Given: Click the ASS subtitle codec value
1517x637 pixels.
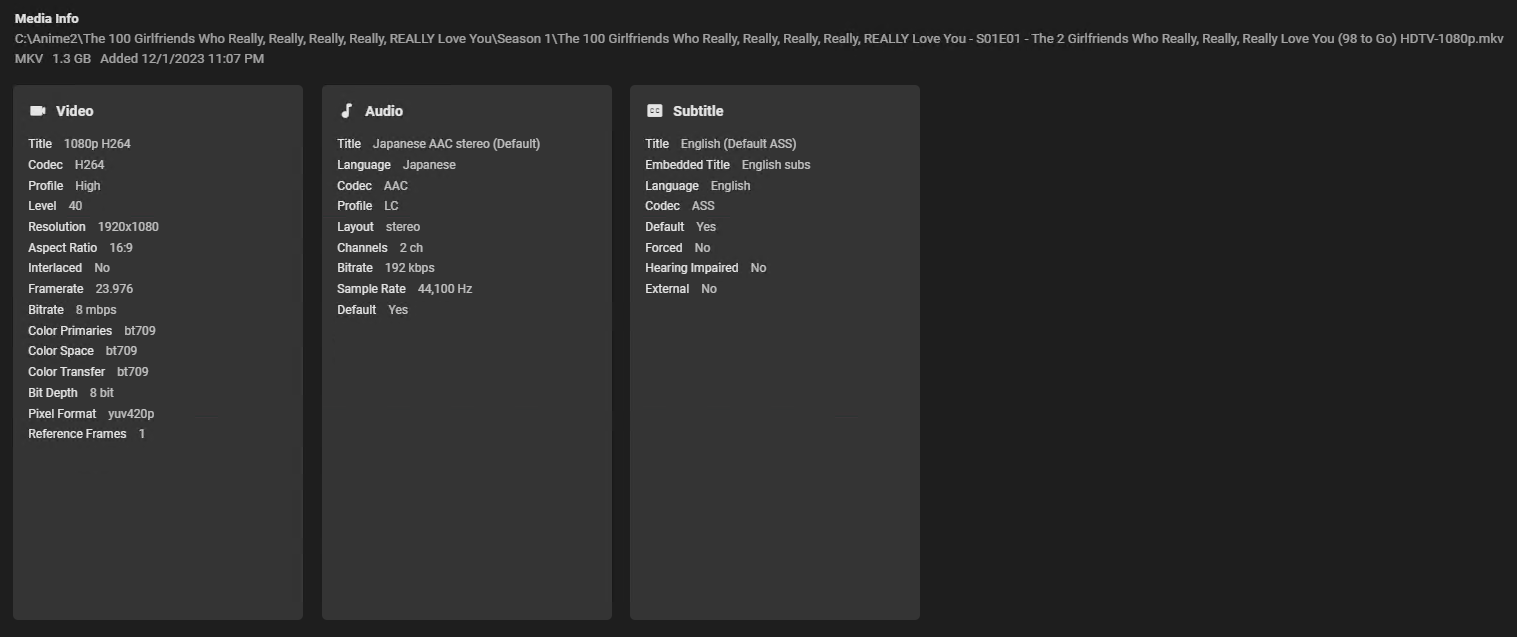Looking at the screenshot, I should (x=703, y=206).
